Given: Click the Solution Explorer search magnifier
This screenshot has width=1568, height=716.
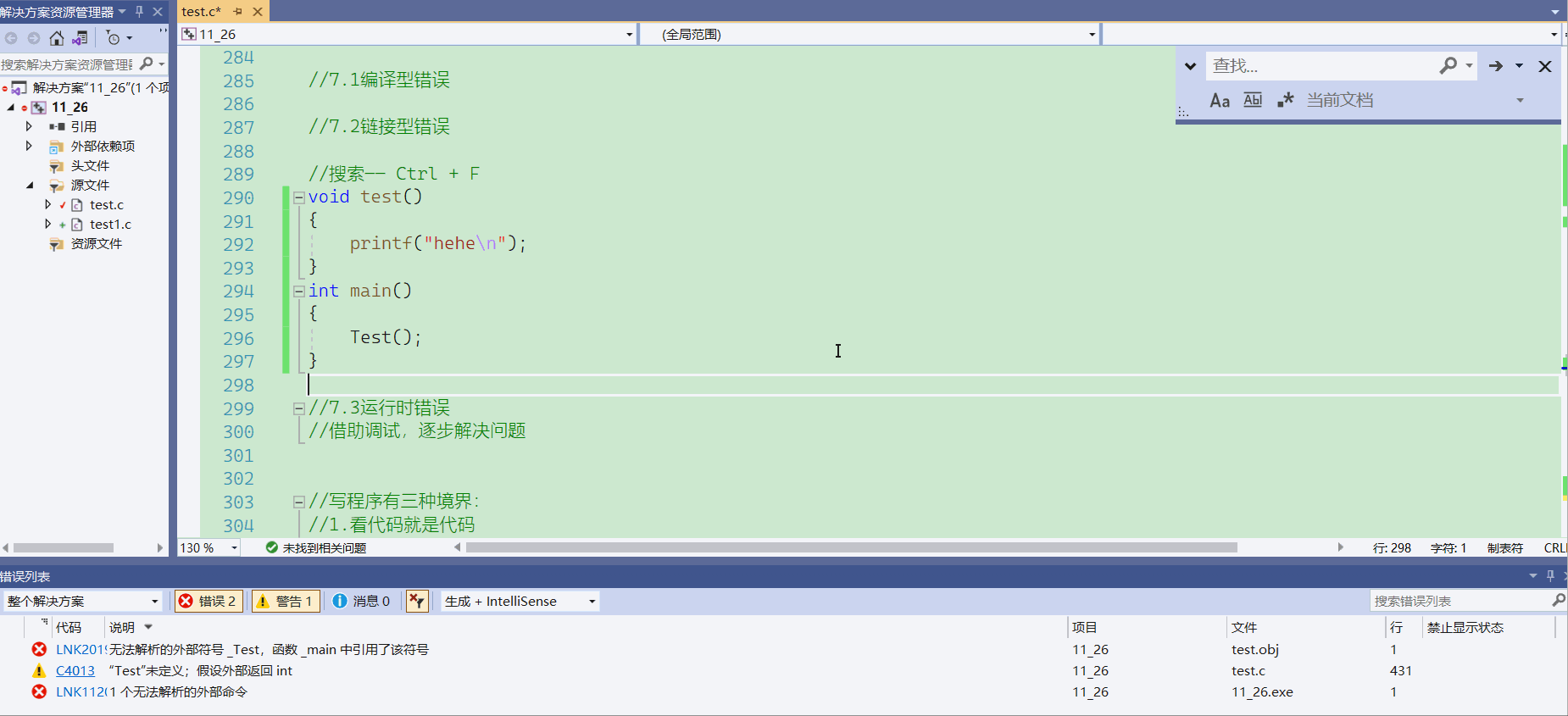Looking at the screenshot, I should 147,64.
